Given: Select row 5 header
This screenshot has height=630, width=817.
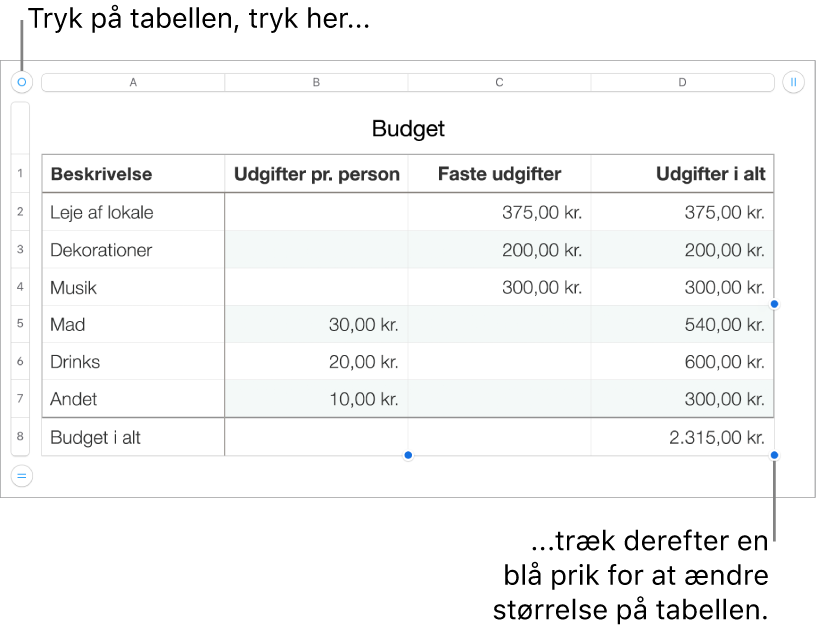Looking at the screenshot, I should coord(20,324).
